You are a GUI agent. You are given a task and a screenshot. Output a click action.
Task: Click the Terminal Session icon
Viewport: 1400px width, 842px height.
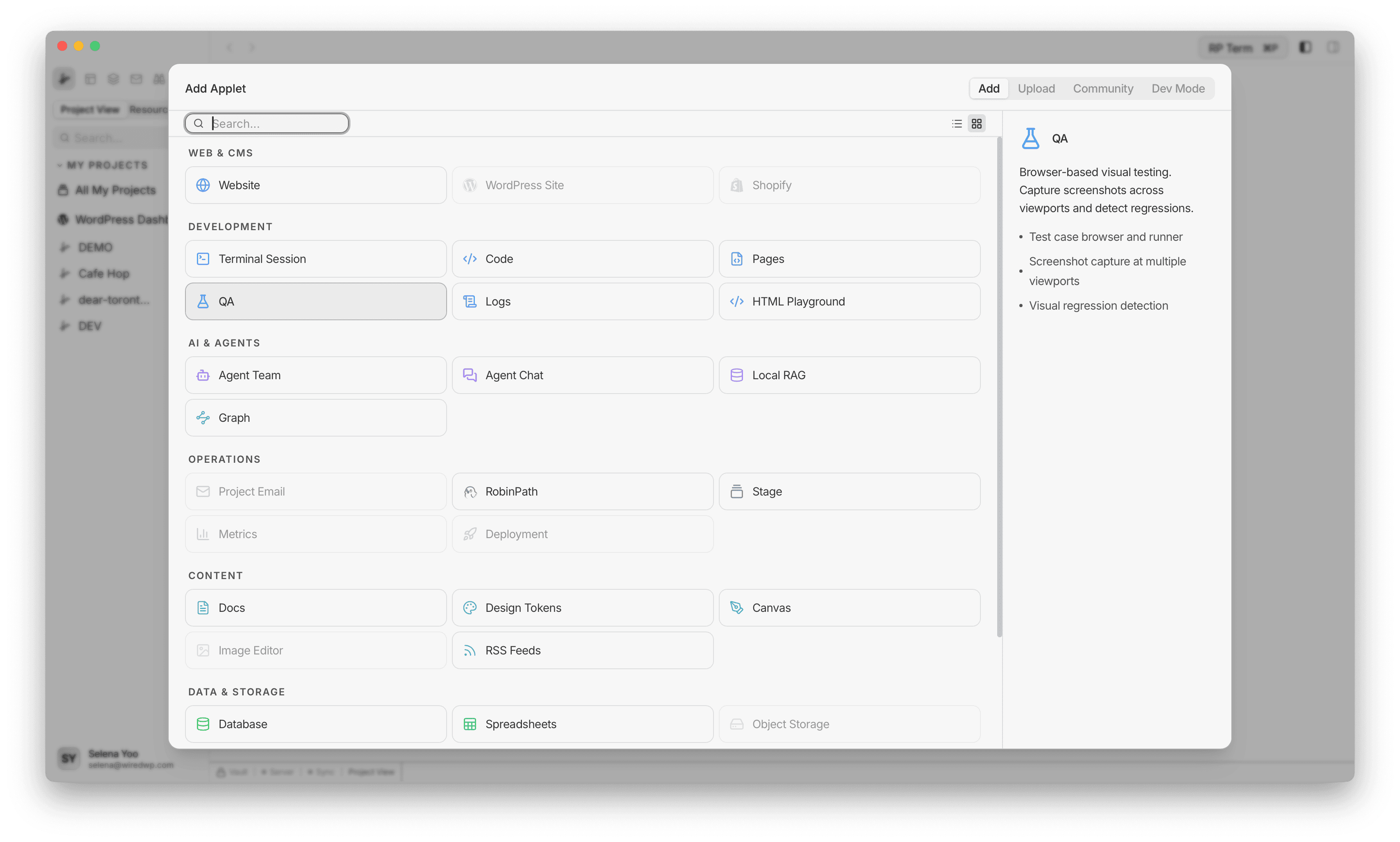[203, 259]
